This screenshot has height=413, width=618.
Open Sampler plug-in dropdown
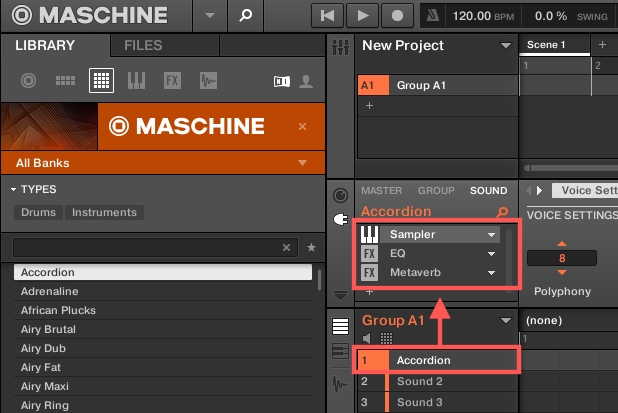pos(491,235)
